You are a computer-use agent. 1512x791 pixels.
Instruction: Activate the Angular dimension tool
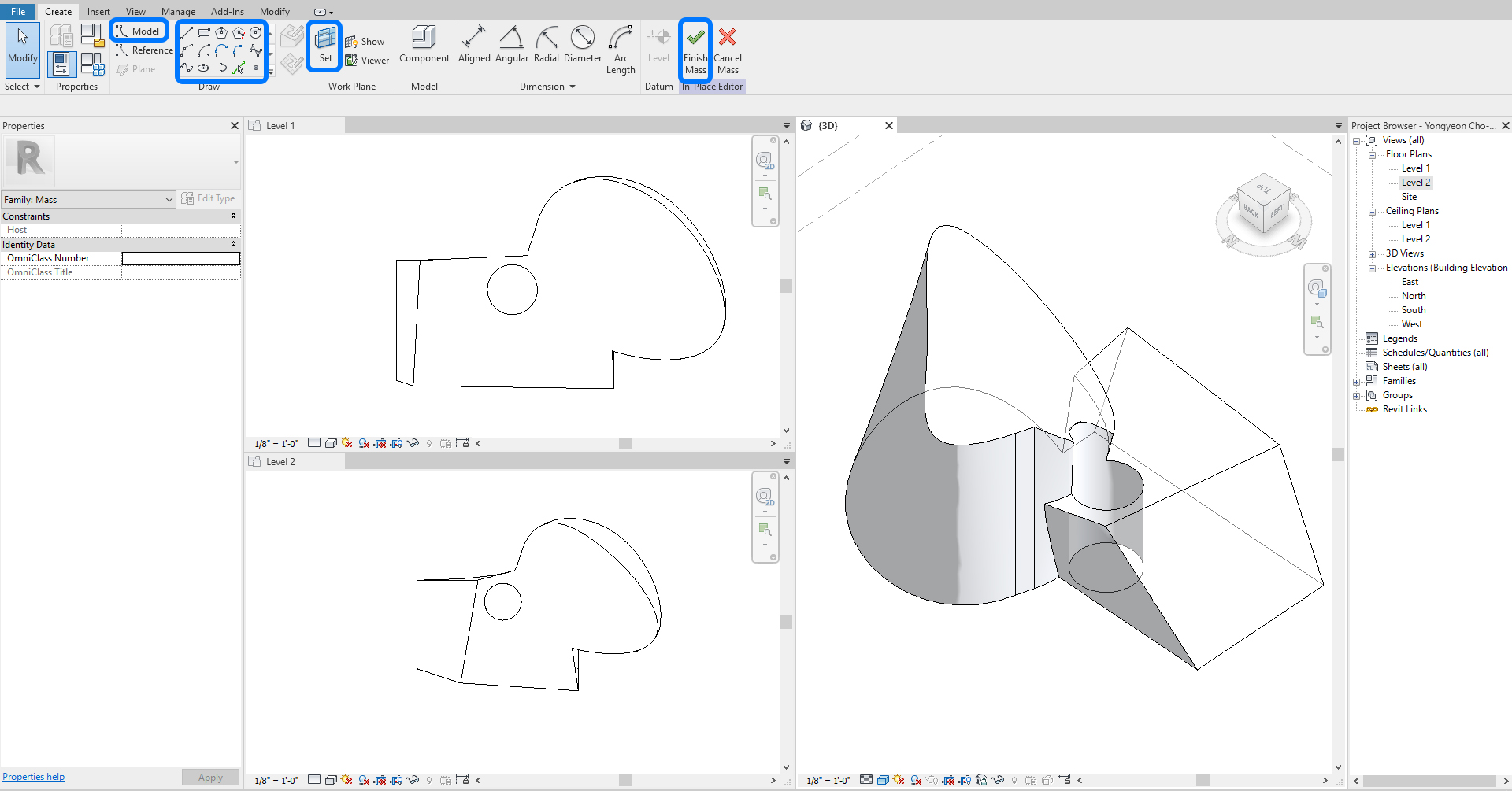tap(512, 45)
